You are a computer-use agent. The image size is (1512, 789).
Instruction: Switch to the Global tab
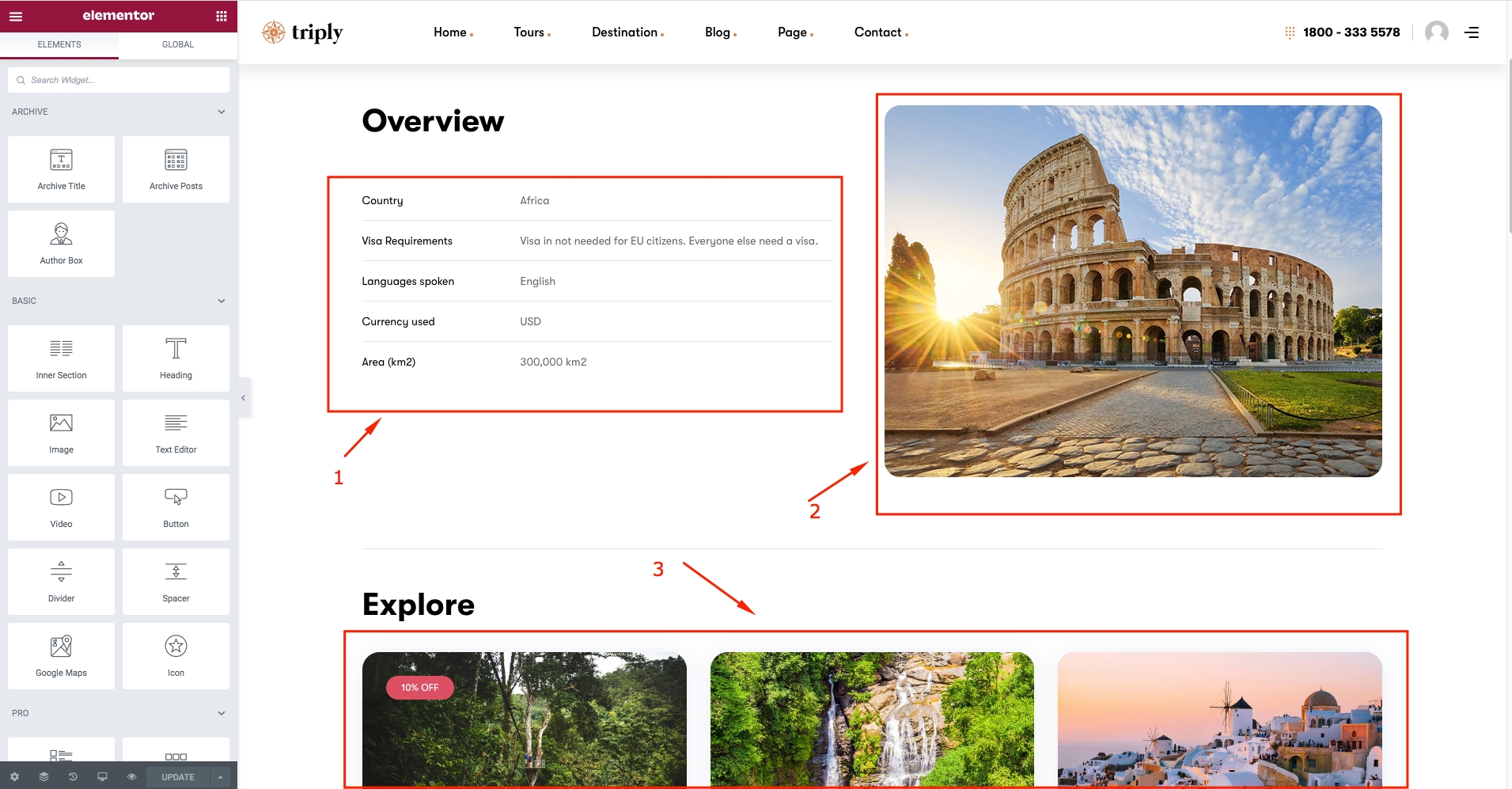[x=178, y=44]
